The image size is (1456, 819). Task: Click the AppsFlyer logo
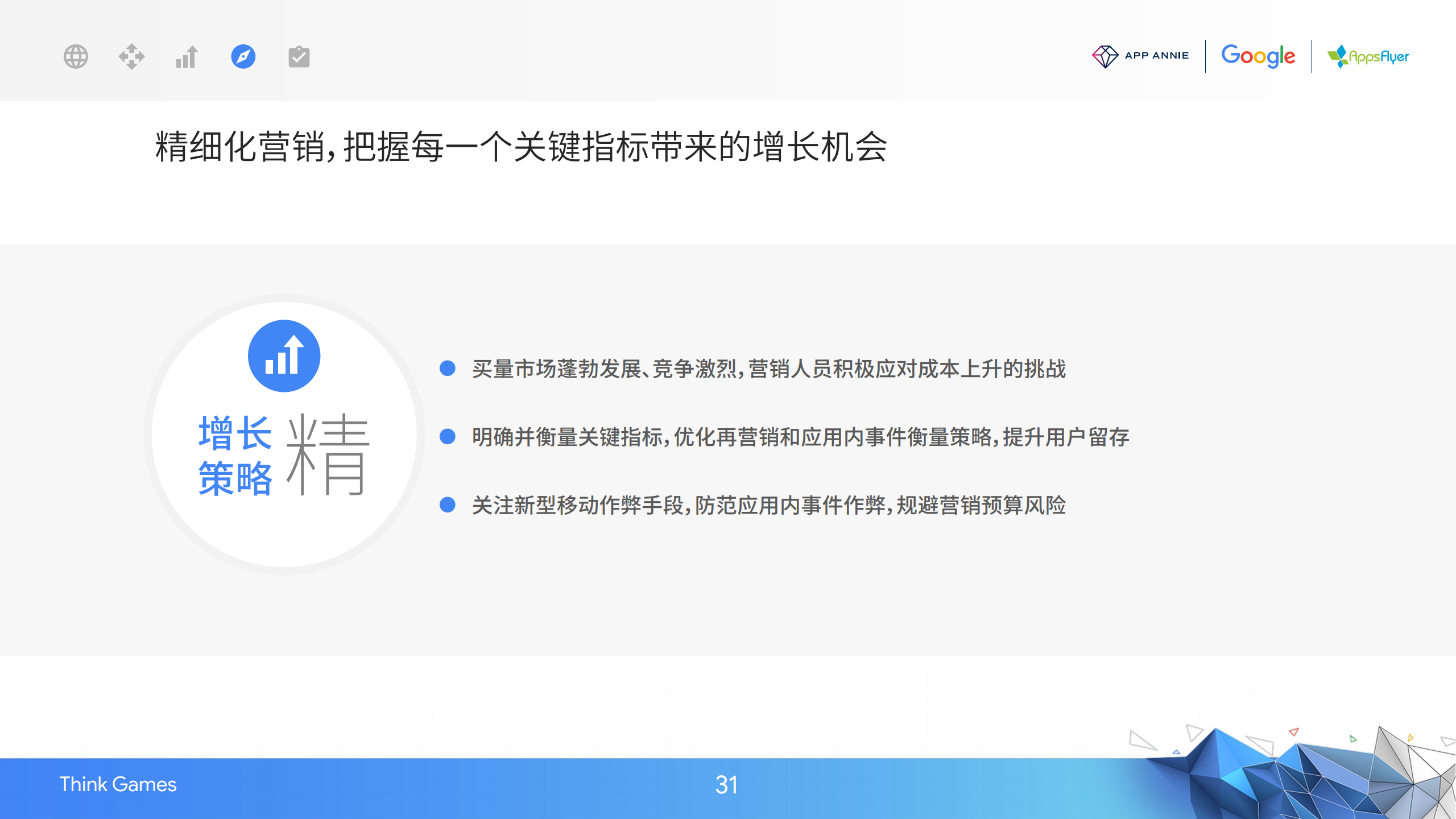[x=1368, y=56]
